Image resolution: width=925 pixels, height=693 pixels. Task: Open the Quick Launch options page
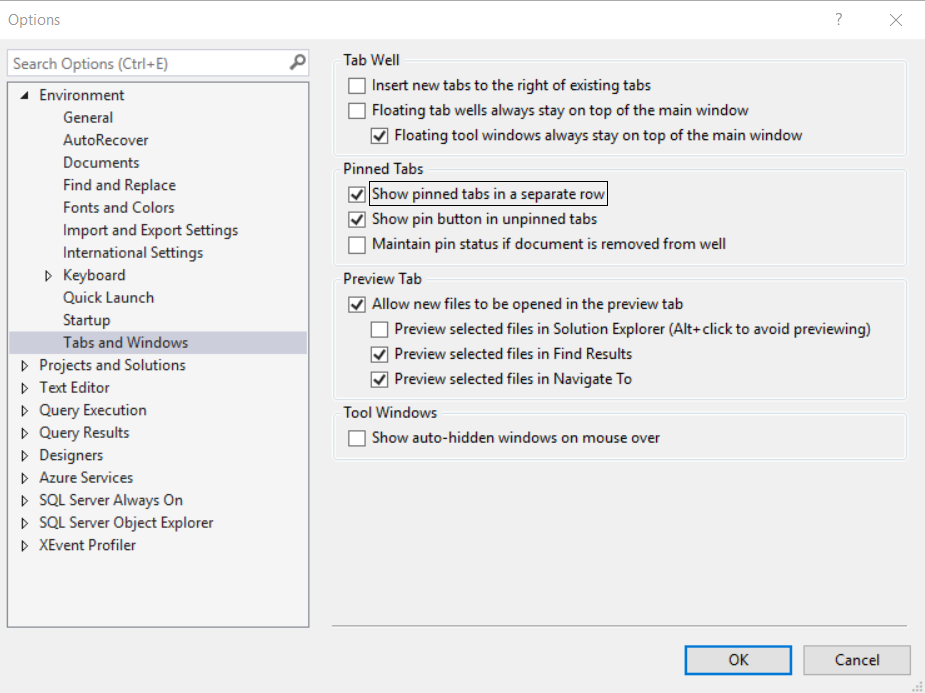pos(108,298)
